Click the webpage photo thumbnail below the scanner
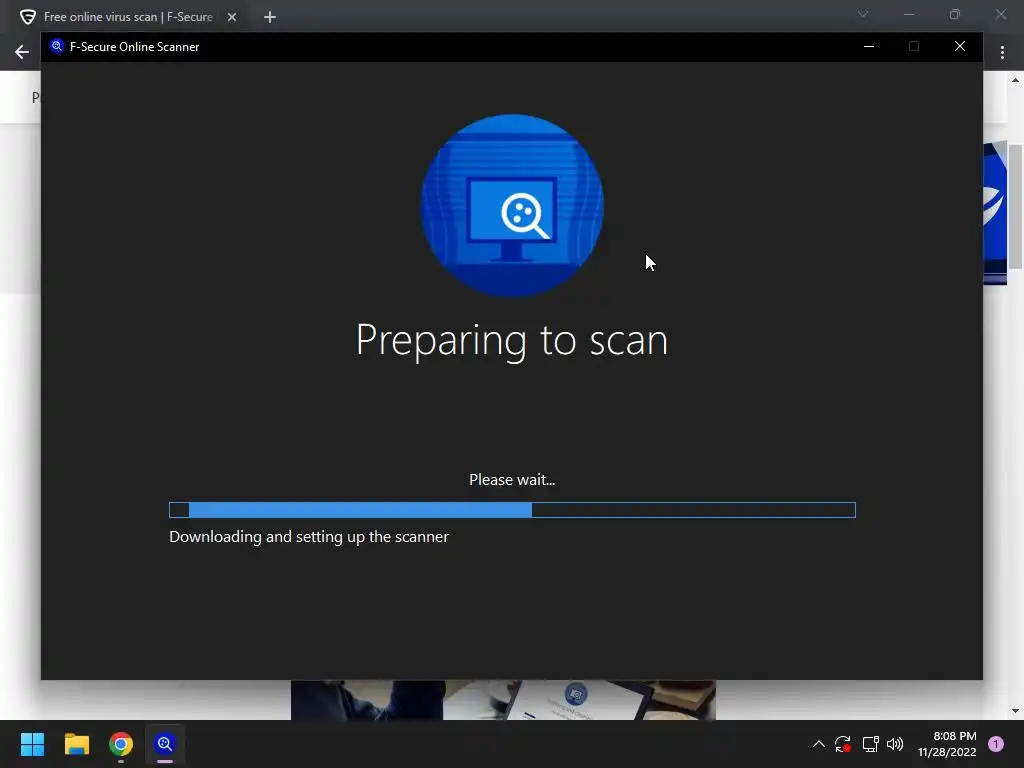Screen dimensions: 1024x768 coord(503,700)
